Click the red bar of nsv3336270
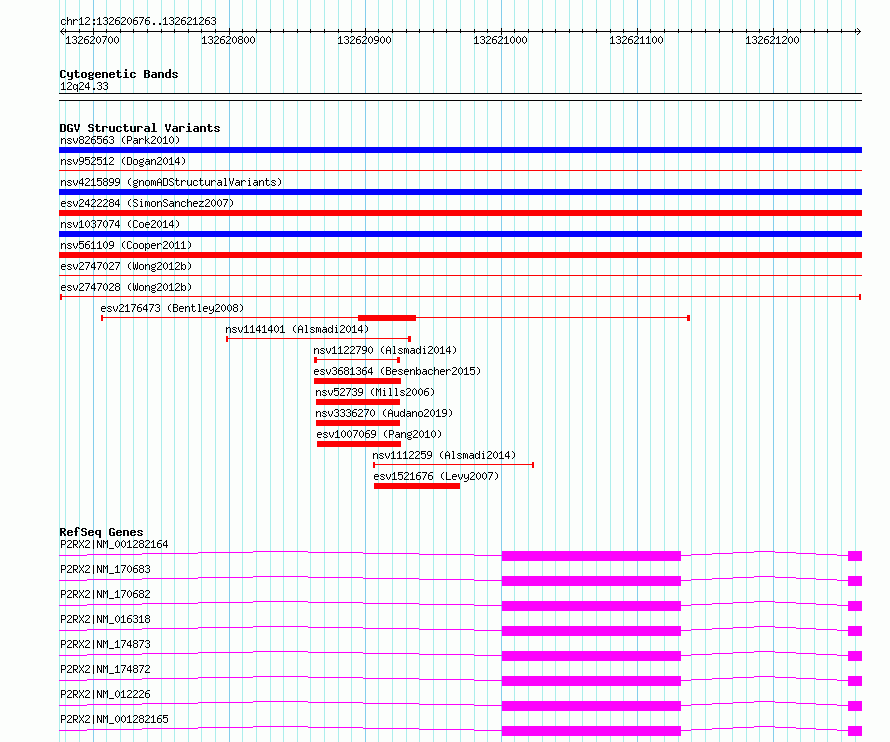Viewport: 890px width, 742px height. point(358,423)
